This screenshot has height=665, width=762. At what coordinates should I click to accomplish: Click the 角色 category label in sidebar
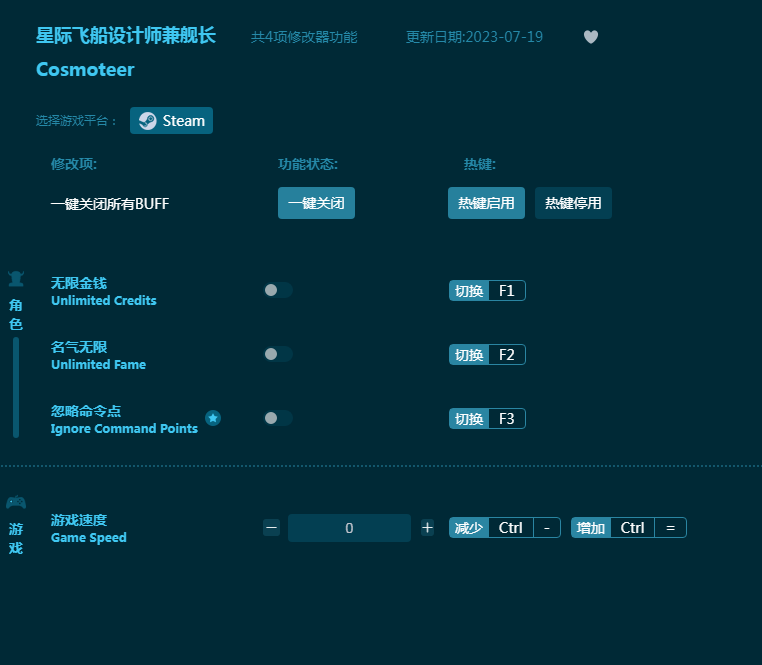pos(16,315)
